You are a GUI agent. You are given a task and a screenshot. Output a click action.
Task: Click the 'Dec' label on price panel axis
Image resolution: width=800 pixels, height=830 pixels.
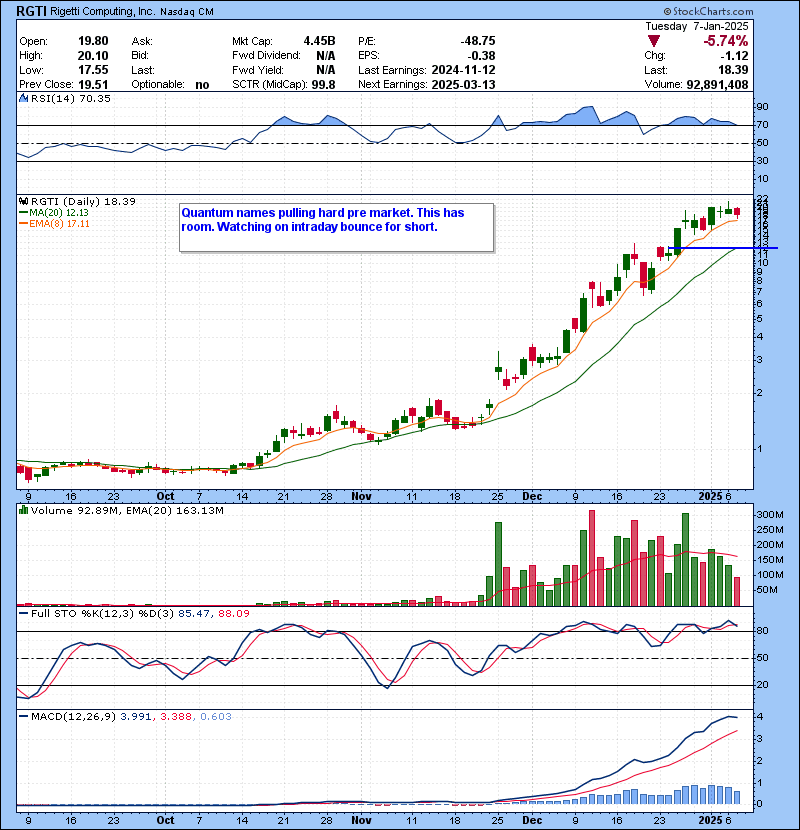(x=532, y=497)
